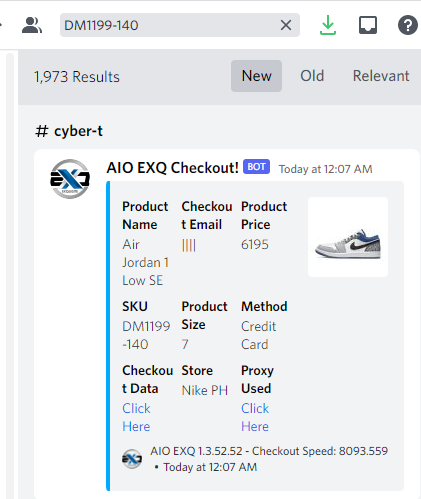Screen dimensions: 421x499
Task: Open the member list icon
Action: click(32, 25)
